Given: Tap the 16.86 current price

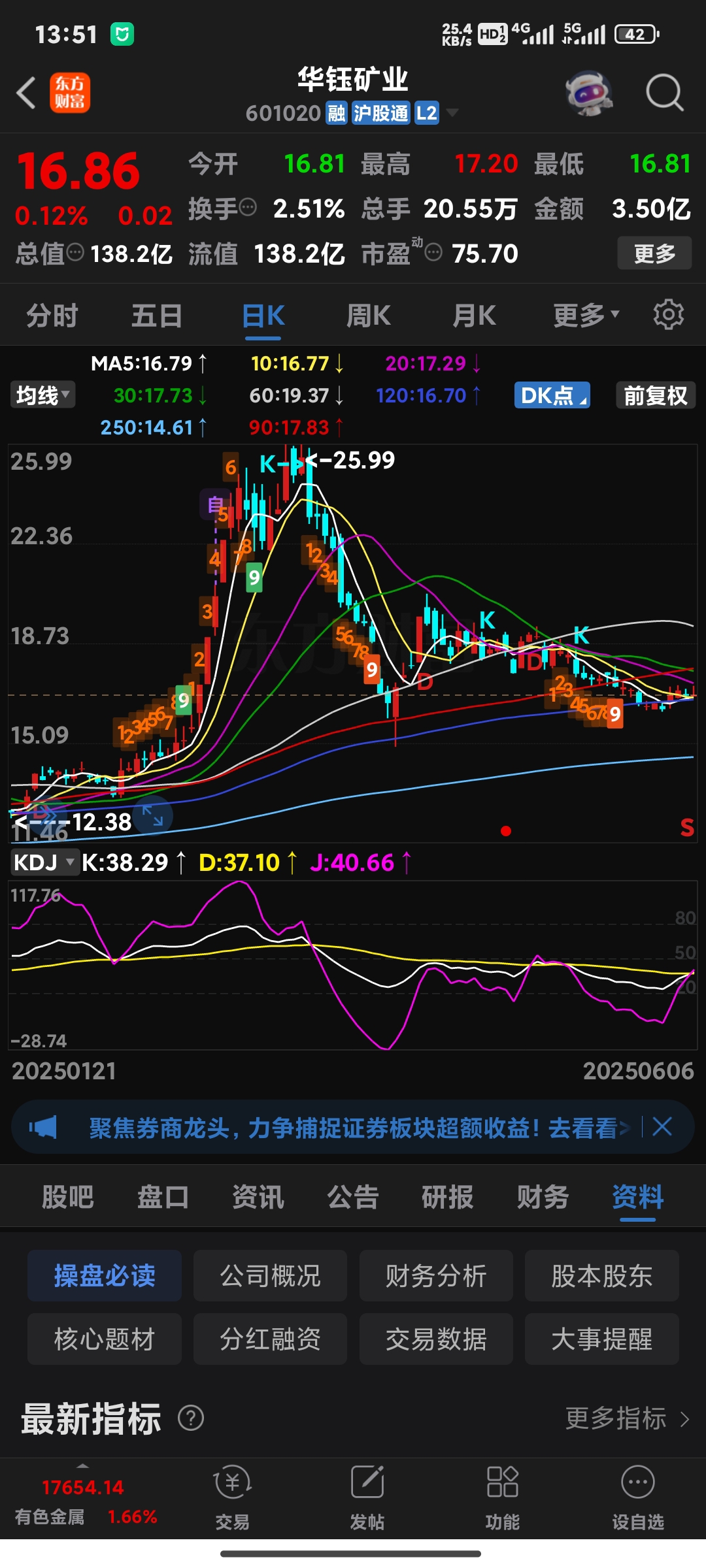Looking at the screenshot, I should pyautogui.click(x=78, y=171).
